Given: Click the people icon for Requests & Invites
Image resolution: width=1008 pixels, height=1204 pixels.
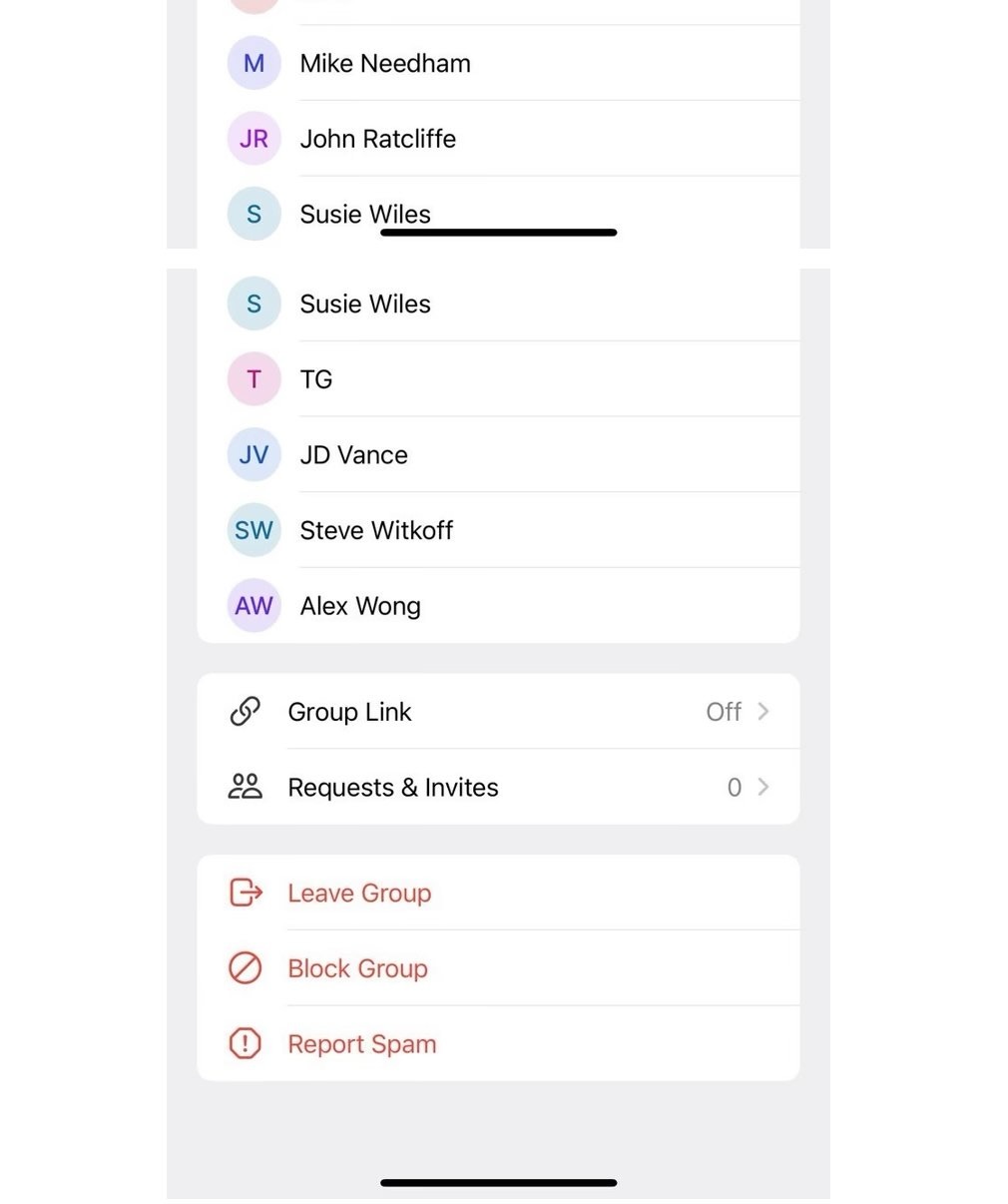Looking at the screenshot, I should 246,787.
